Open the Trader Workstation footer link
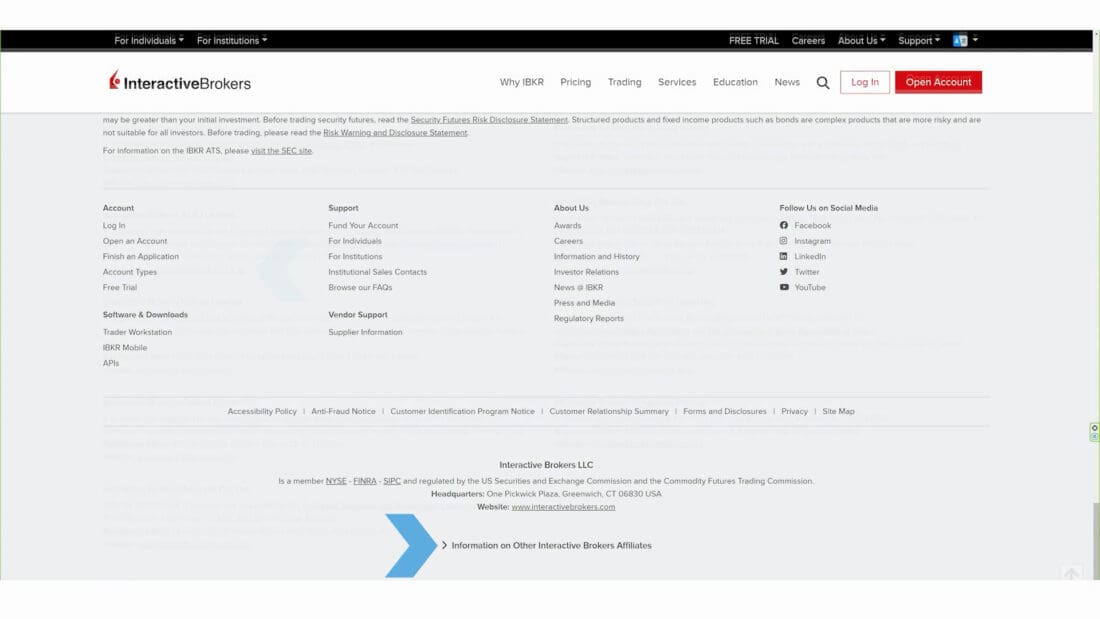Image resolution: width=1100 pixels, height=619 pixels. pyautogui.click(x=137, y=332)
